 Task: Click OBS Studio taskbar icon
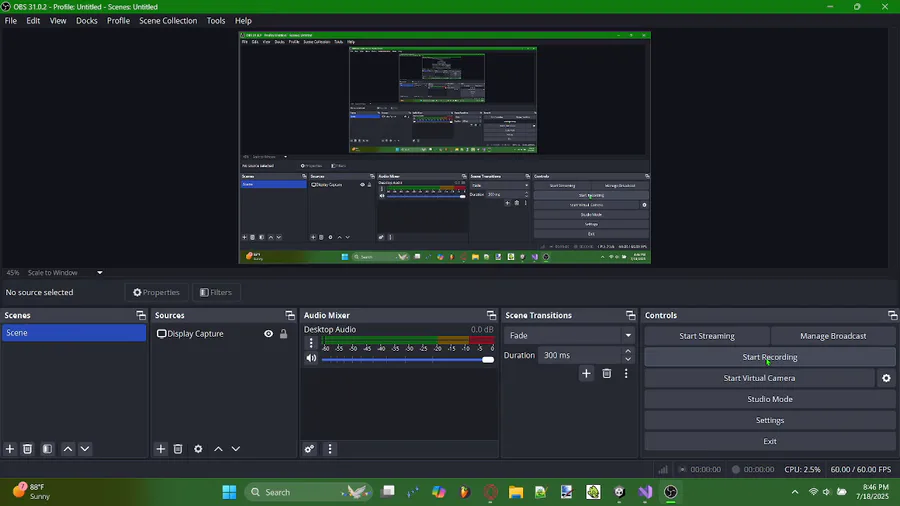point(671,492)
